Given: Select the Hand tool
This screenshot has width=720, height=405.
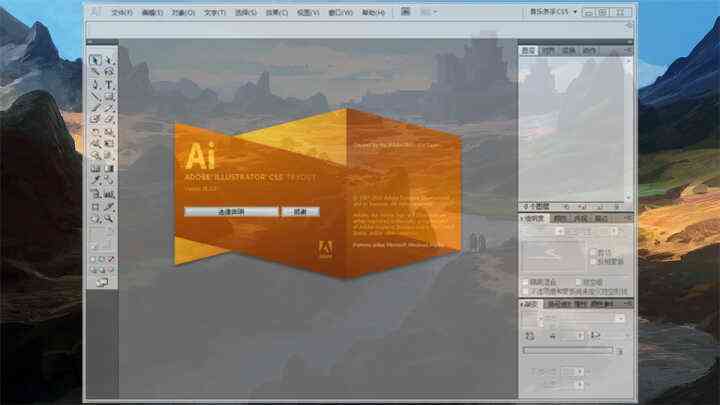Looking at the screenshot, I should click(x=95, y=219).
